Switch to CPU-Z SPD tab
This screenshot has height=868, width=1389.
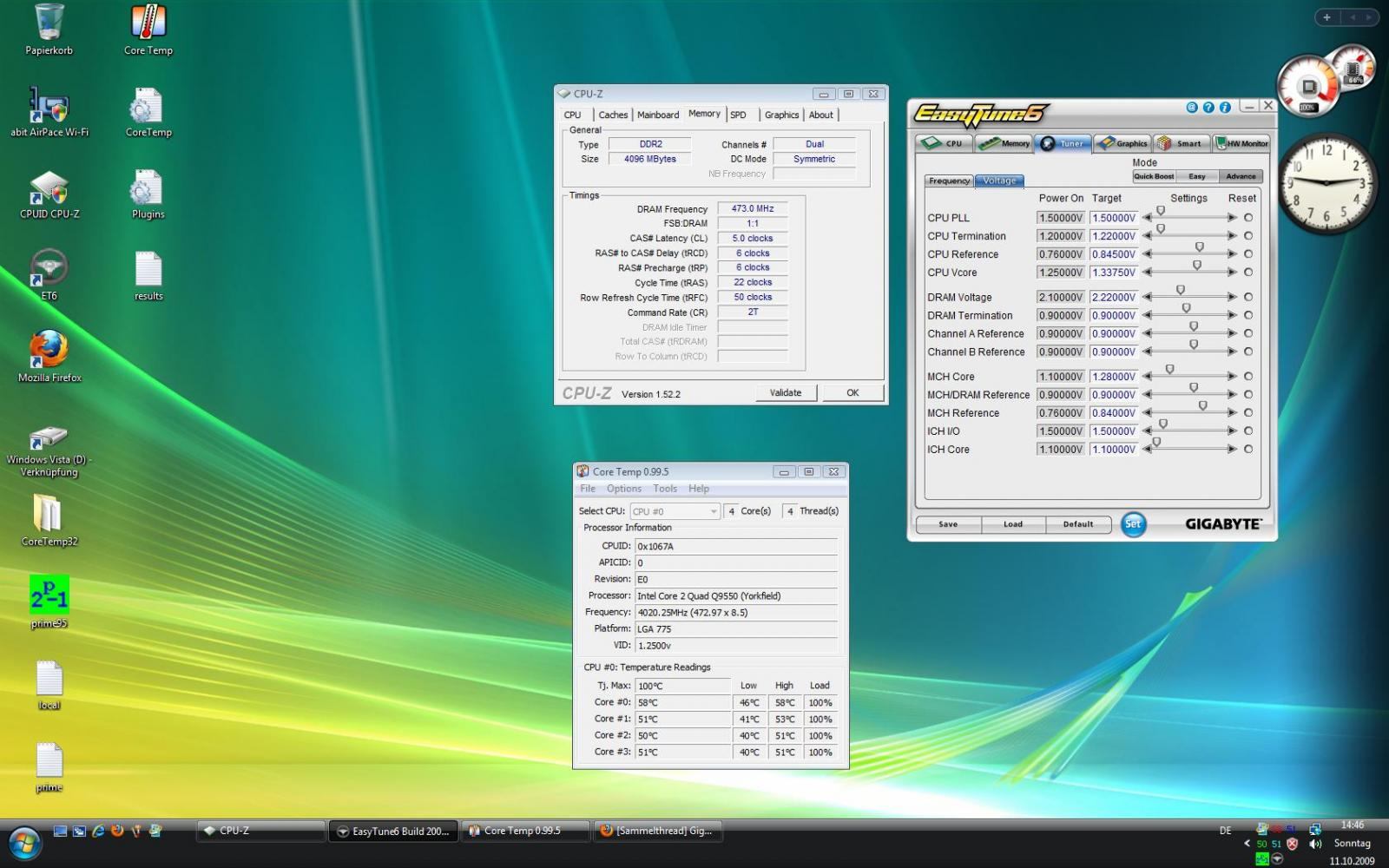tap(738, 115)
